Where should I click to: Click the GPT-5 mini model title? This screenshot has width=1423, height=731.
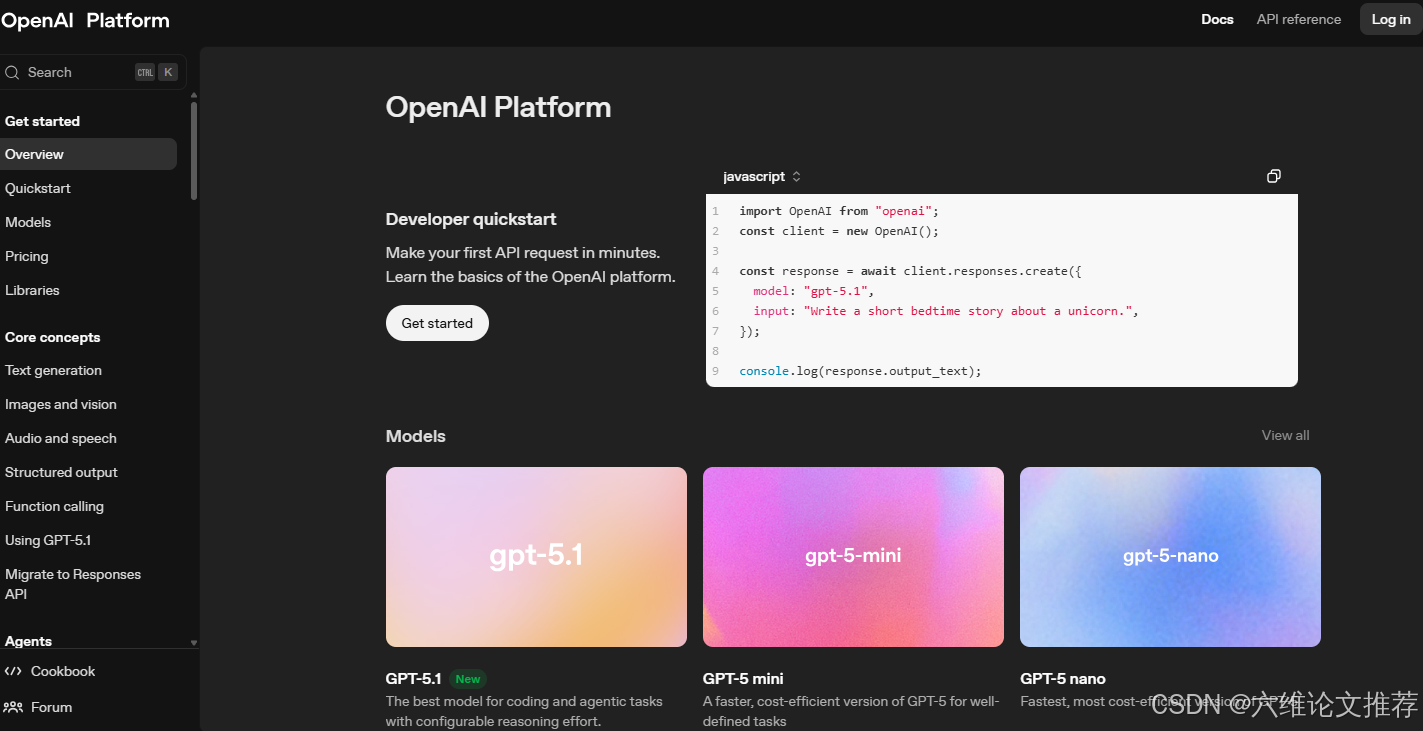[x=743, y=678]
